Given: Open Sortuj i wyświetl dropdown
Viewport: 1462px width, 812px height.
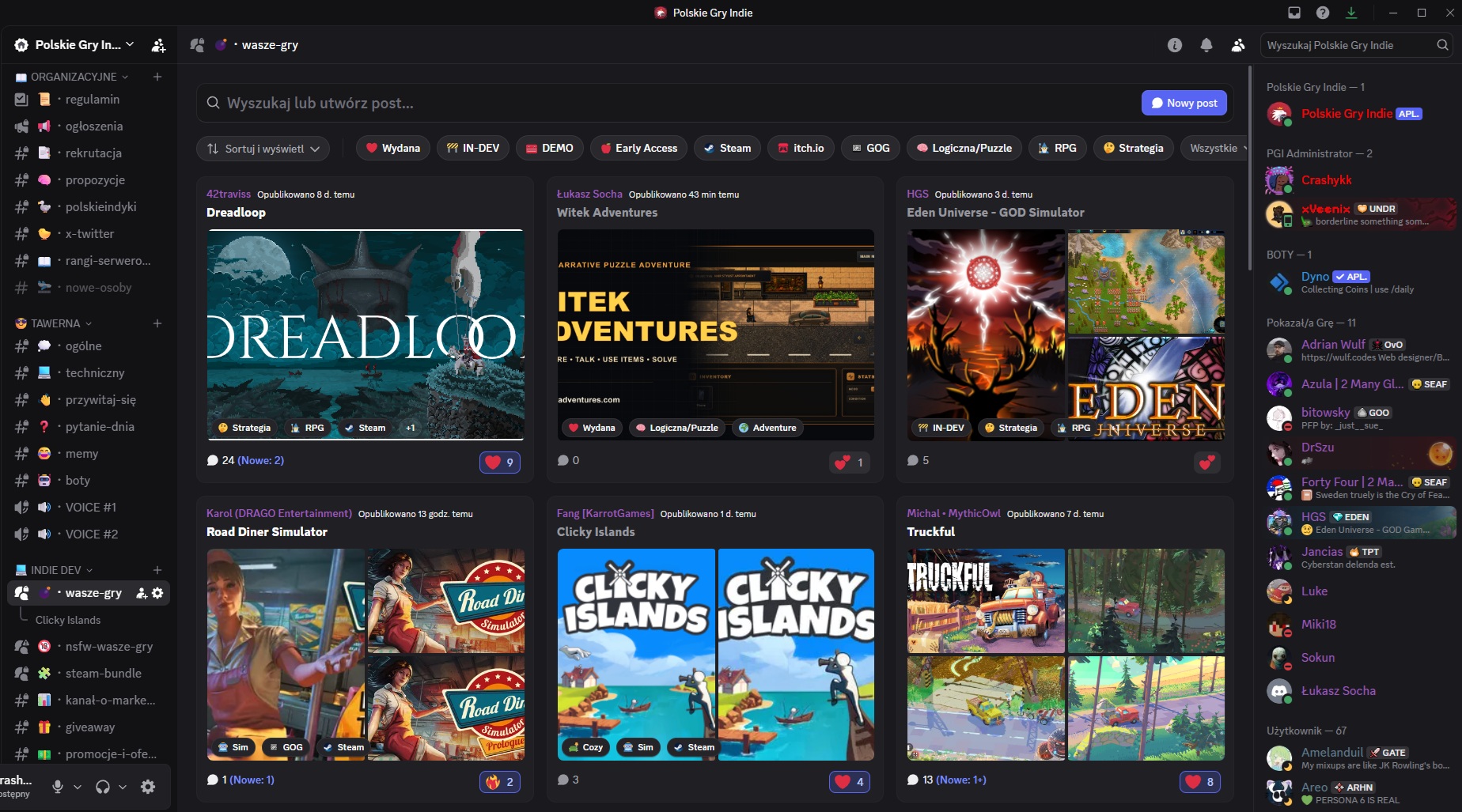Looking at the screenshot, I should tap(263, 148).
